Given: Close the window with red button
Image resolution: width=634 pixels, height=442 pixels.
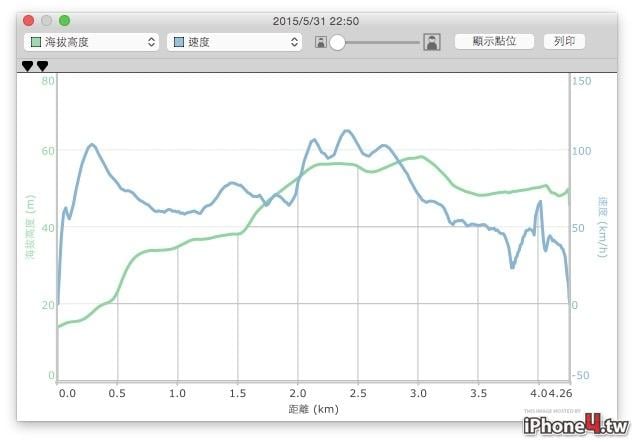Looking at the screenshot, I should click(29, 20).
